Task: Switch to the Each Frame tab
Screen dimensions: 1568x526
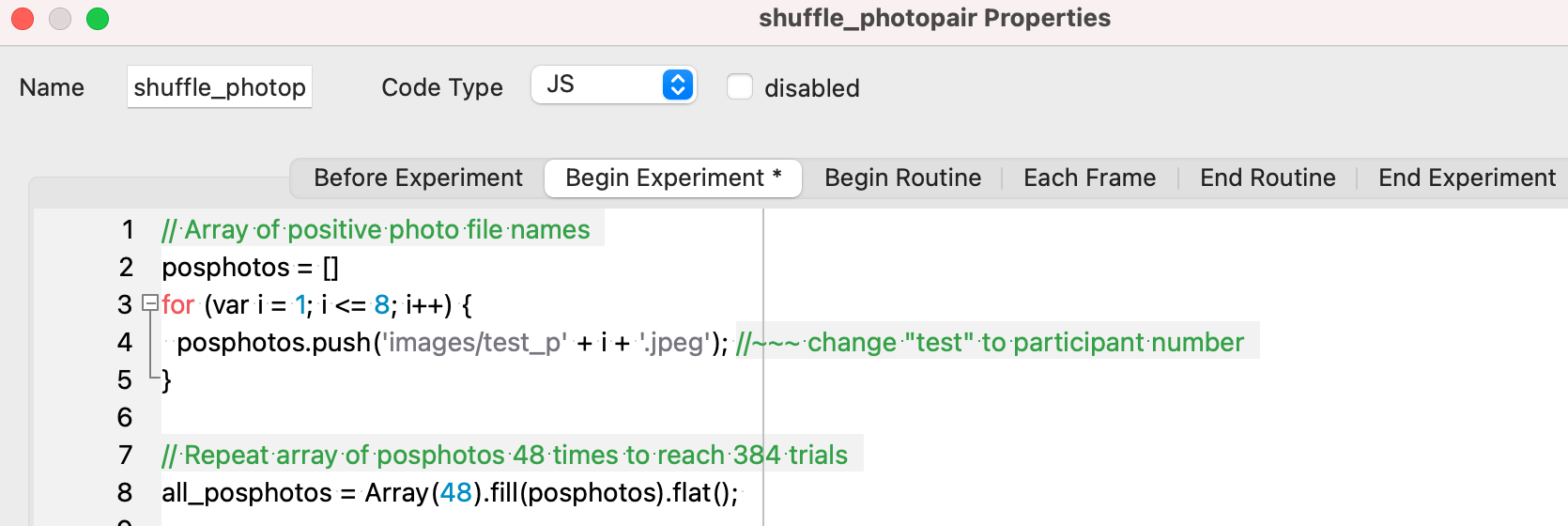Action: 1089,178
